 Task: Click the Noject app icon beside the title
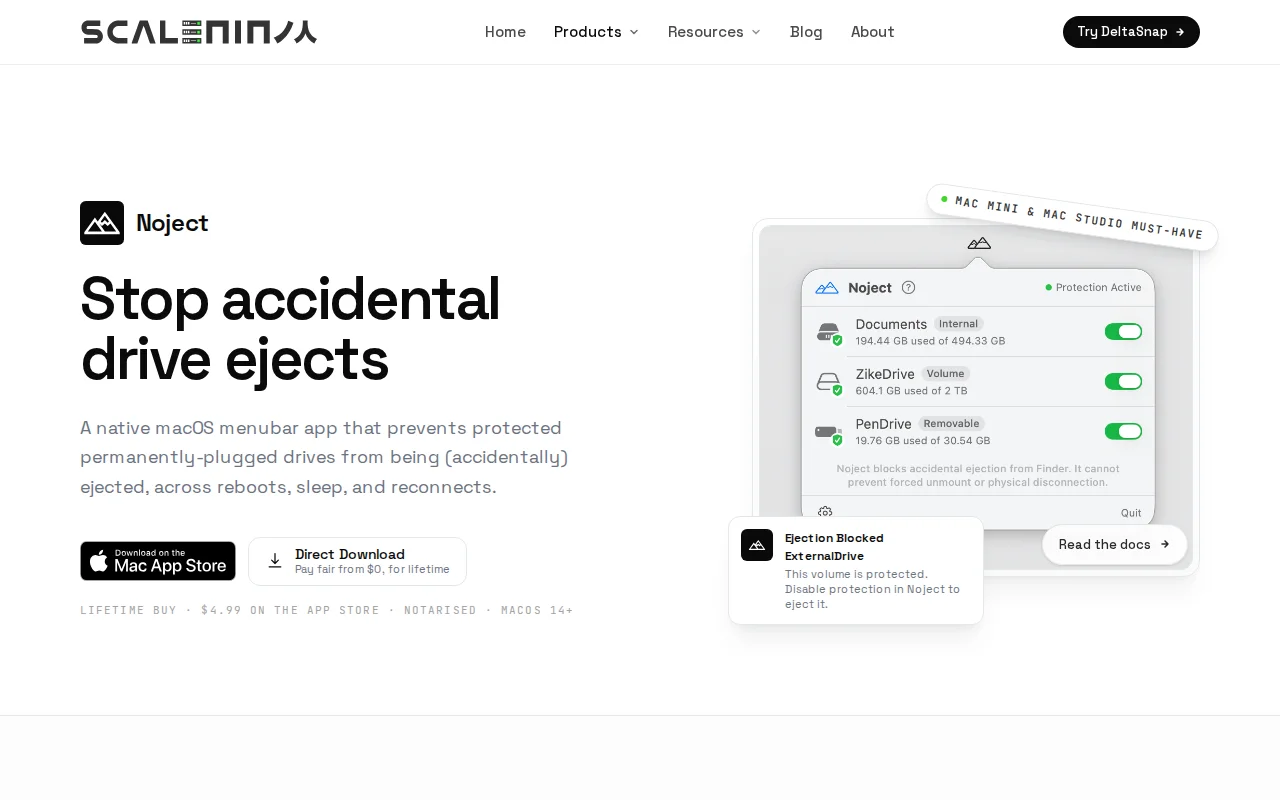point(102,223)
